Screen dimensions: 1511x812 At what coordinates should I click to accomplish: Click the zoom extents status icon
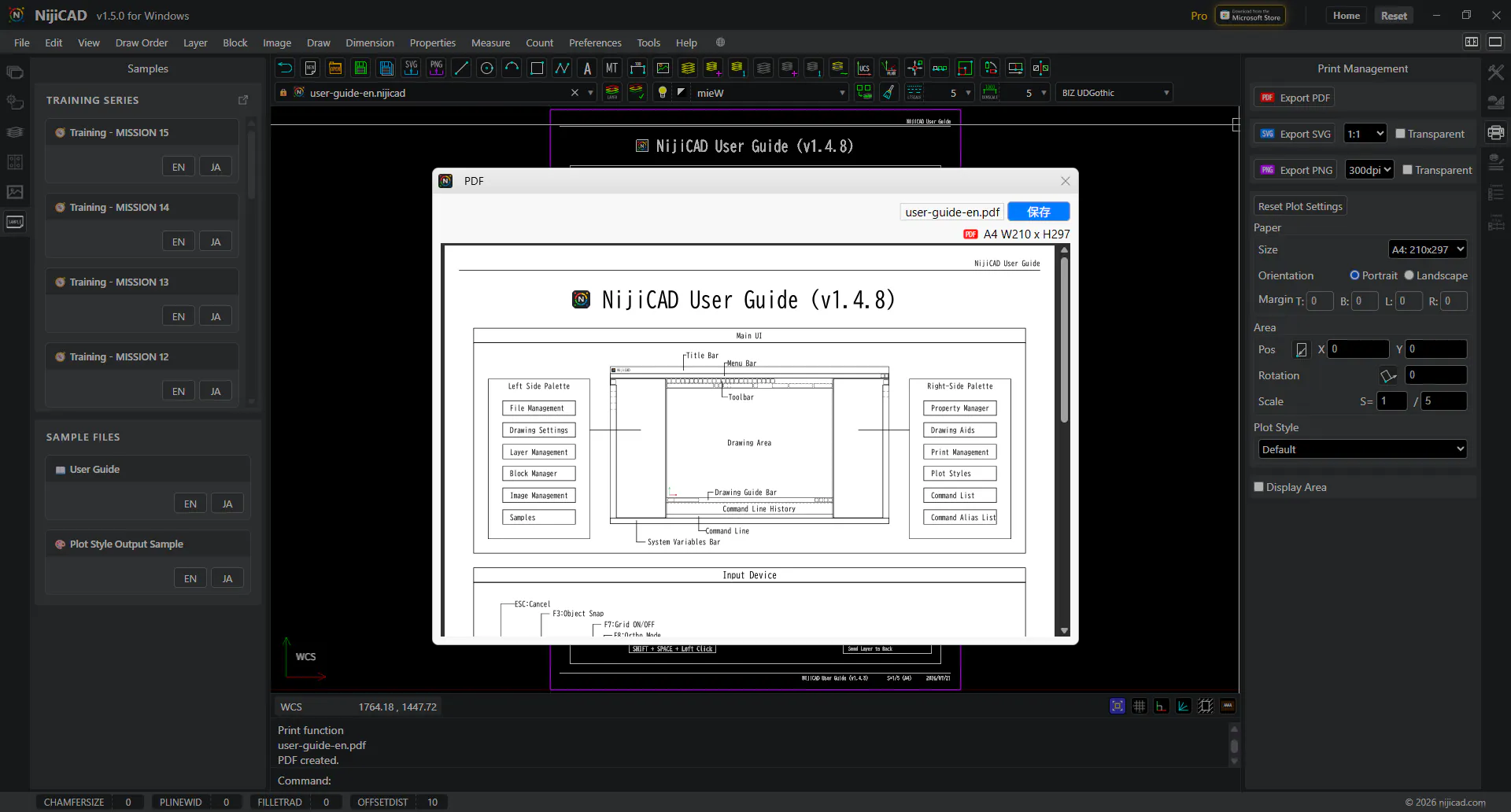pos(1117,706)
